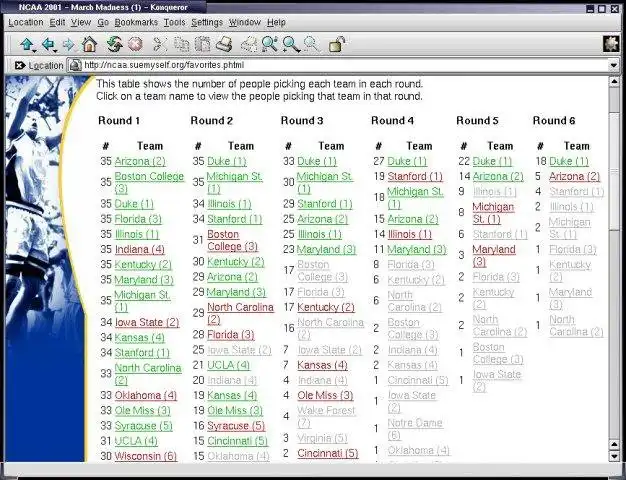Open the Bookmarks menu
The width and height of the screenshot is (626, 480).
(136, 22)
